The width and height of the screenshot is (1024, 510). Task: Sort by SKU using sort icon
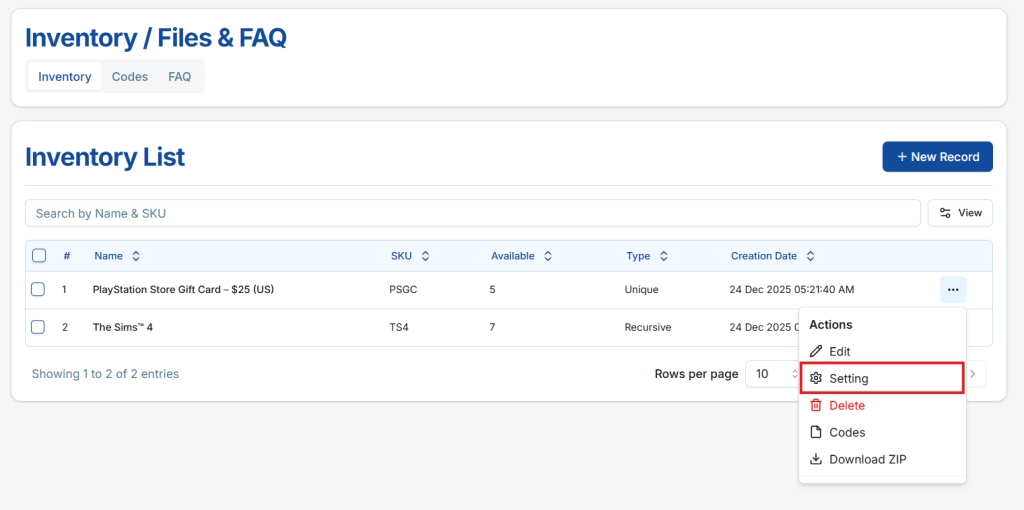pos(425,256)
